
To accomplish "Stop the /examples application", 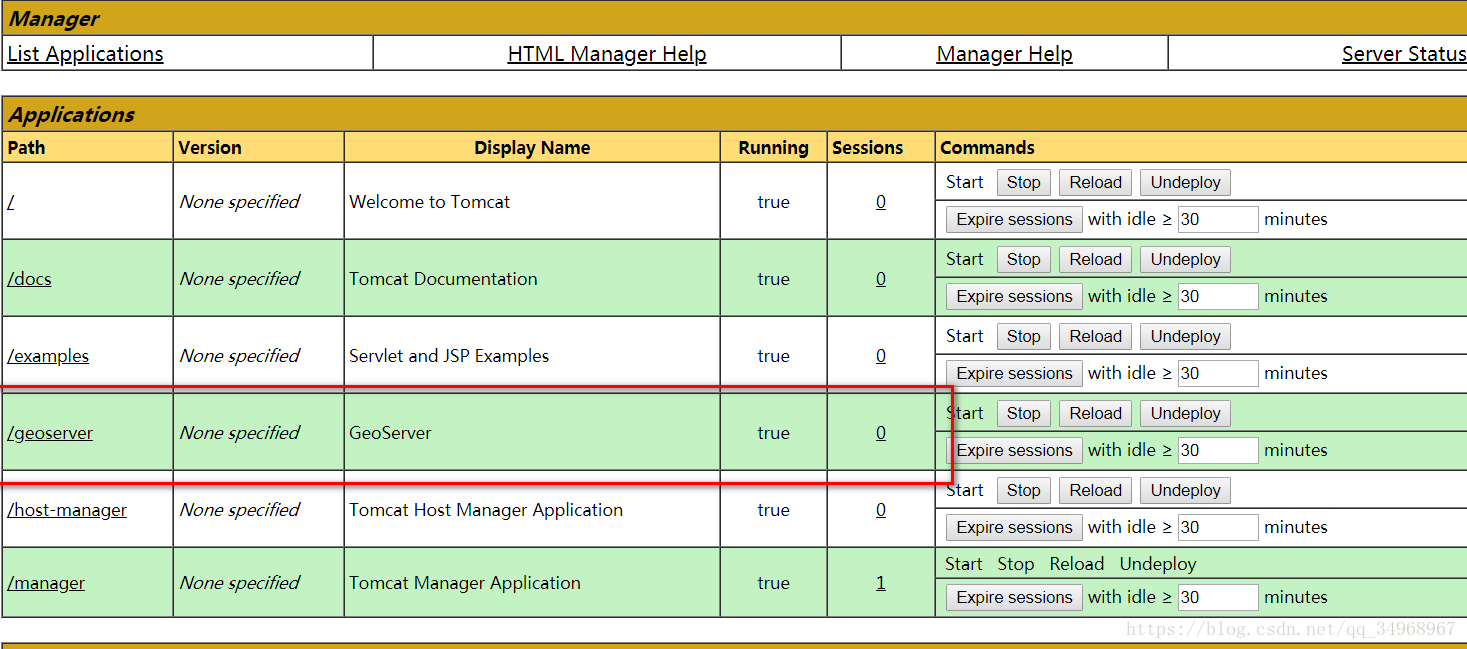I will tap(1024, 336).
